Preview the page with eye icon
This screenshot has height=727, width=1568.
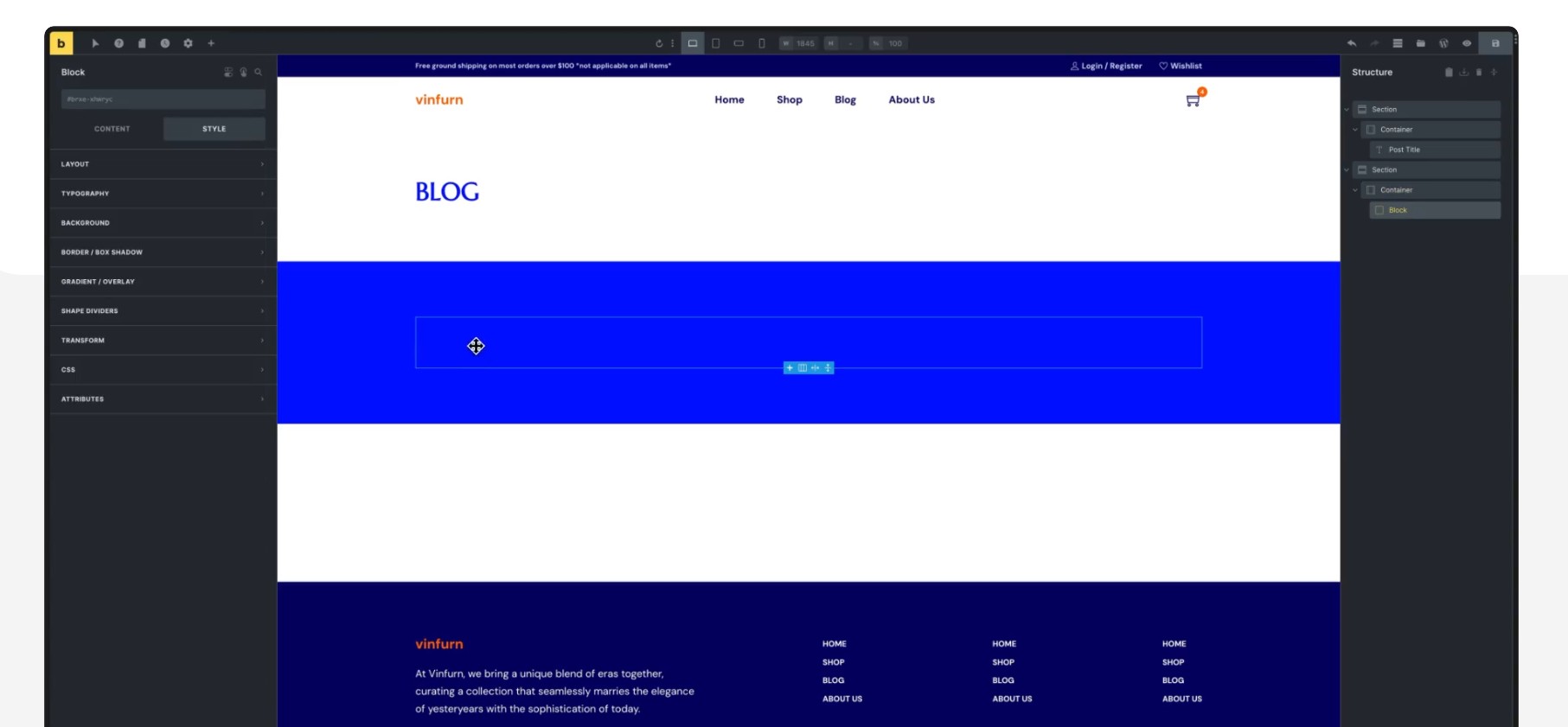pyautogui.click(x=1467, y=43)
